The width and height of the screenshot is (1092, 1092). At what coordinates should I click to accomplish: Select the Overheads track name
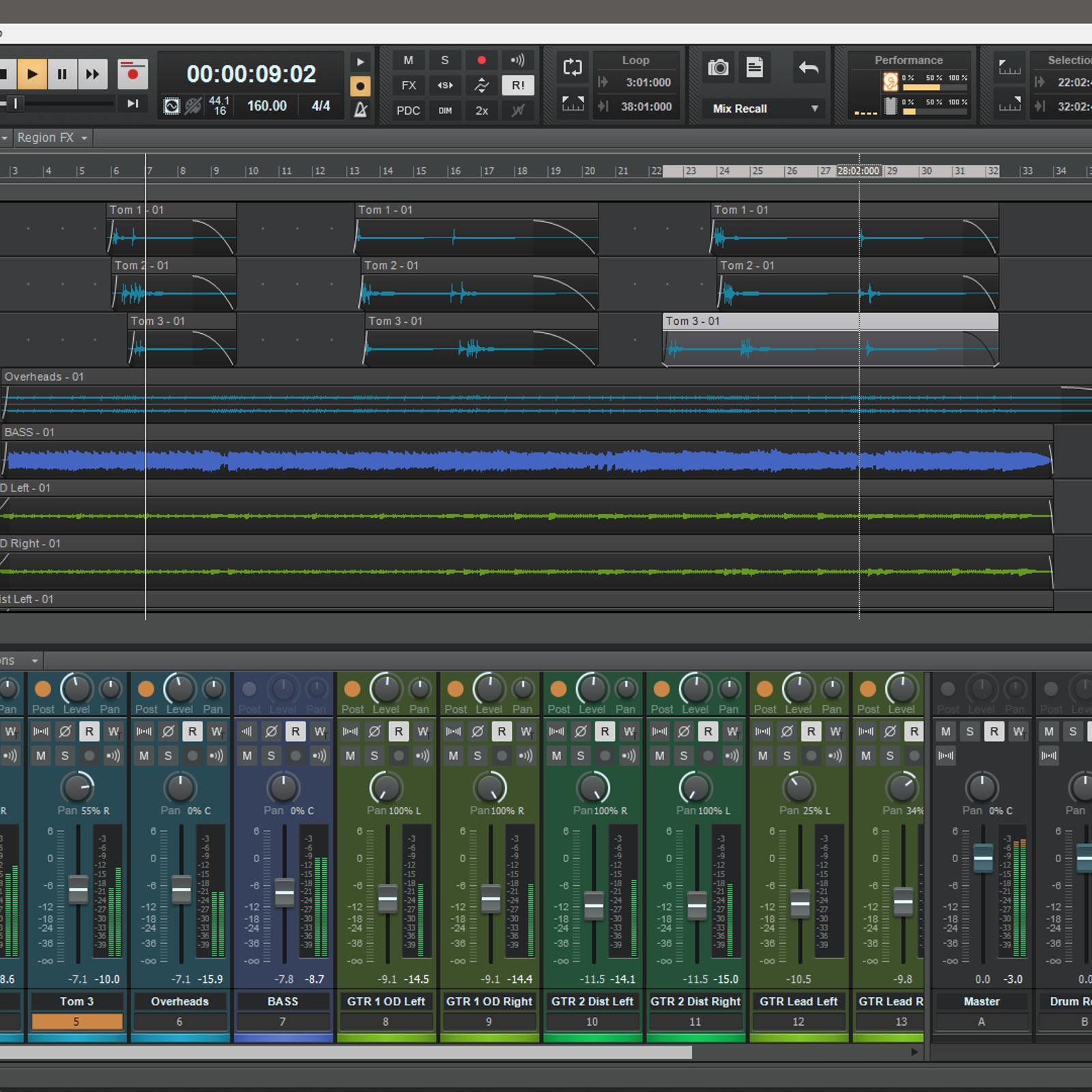[179, 1001]
